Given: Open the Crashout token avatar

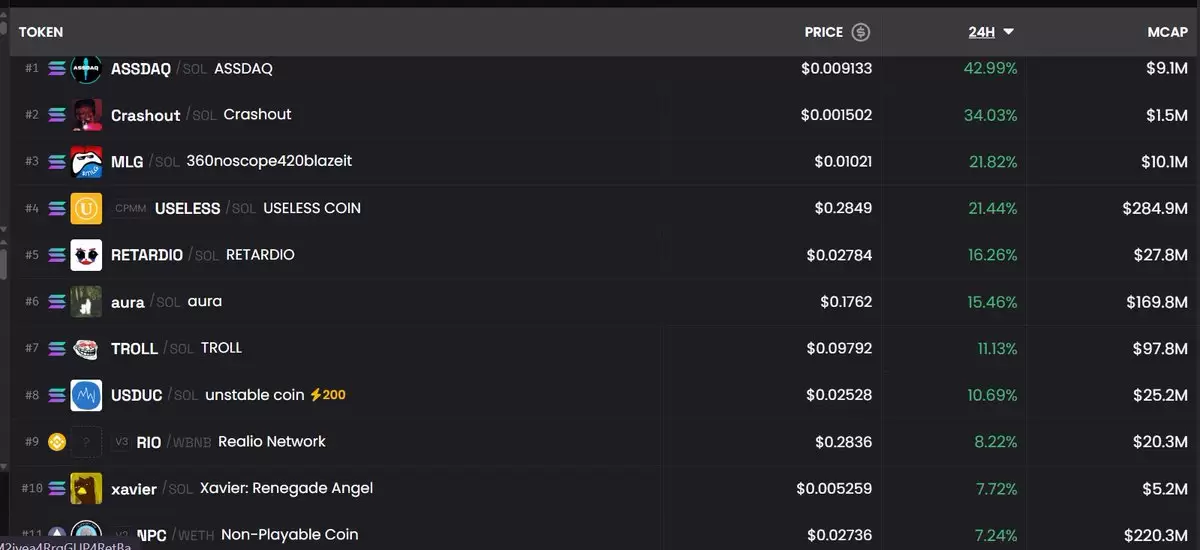Looking at the screenshot, I should (x=86, y=115).
